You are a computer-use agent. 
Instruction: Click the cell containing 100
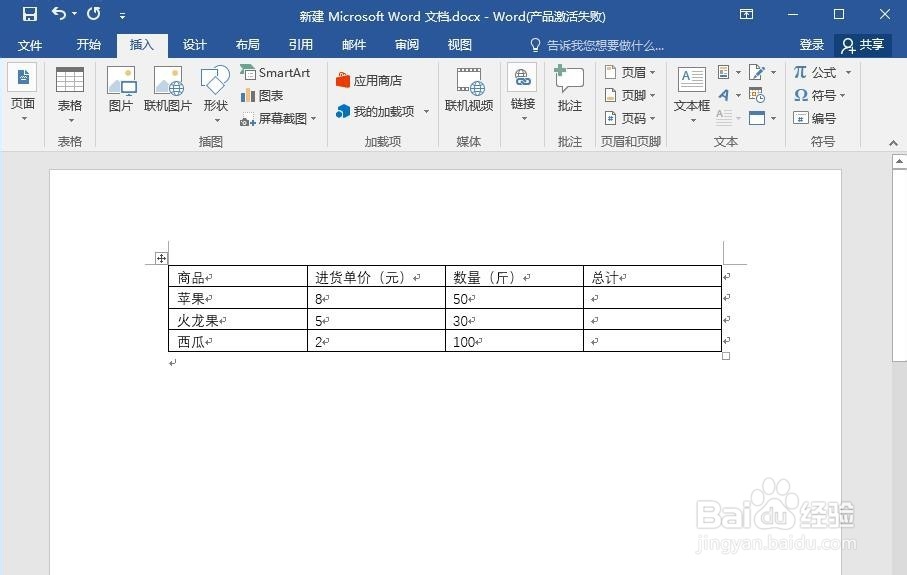pos(514,341)
